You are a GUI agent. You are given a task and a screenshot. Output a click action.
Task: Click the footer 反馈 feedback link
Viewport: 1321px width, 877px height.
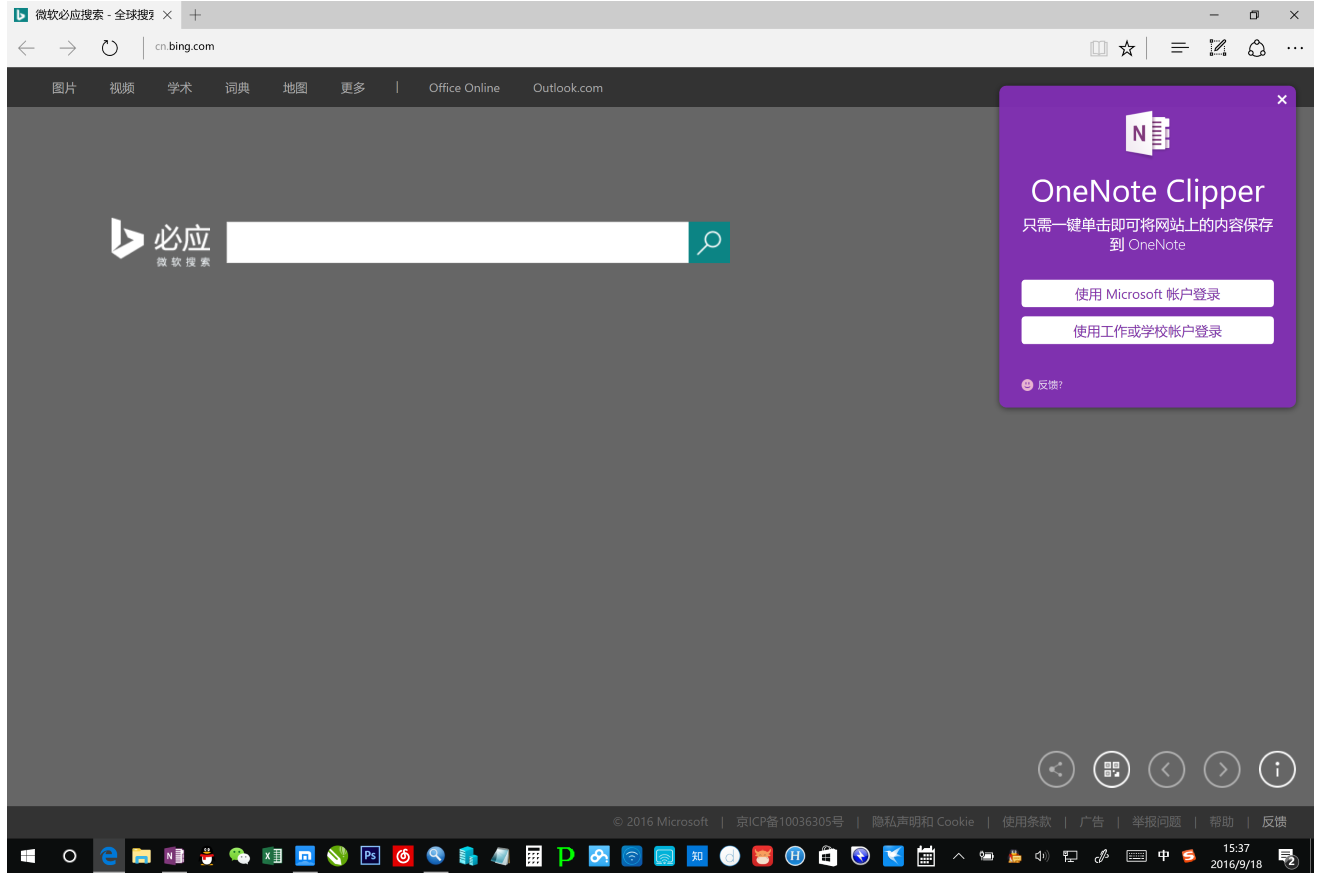coord(1274,822)
